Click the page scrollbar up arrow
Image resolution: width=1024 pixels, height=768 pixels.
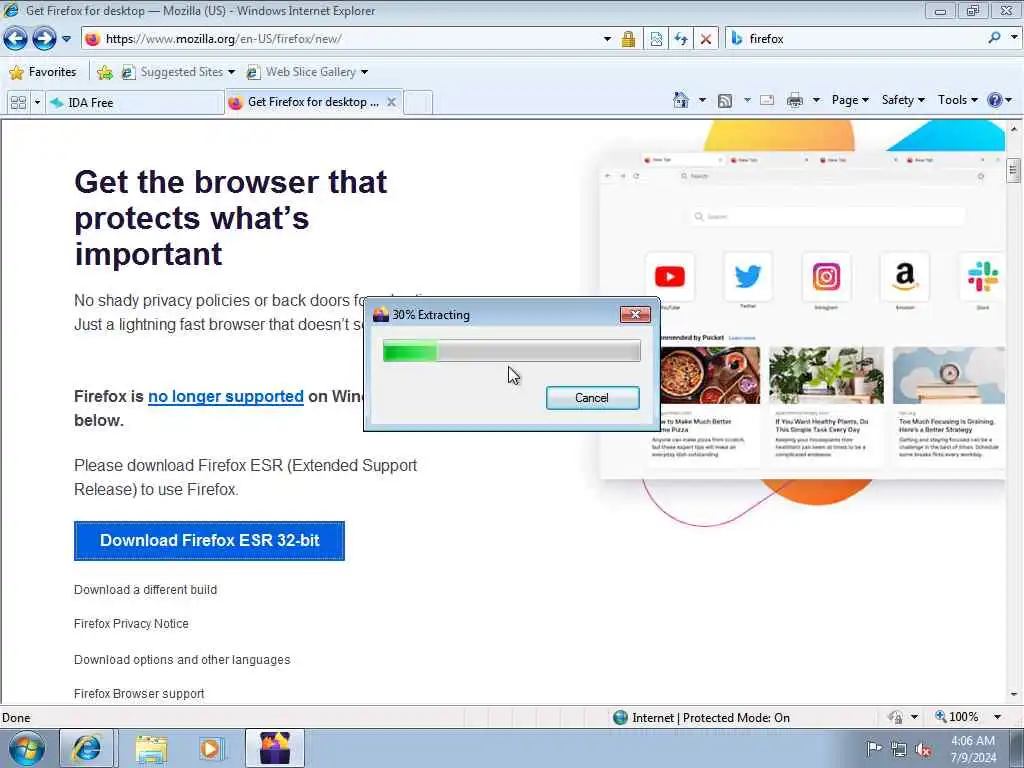pos(1014,129)
